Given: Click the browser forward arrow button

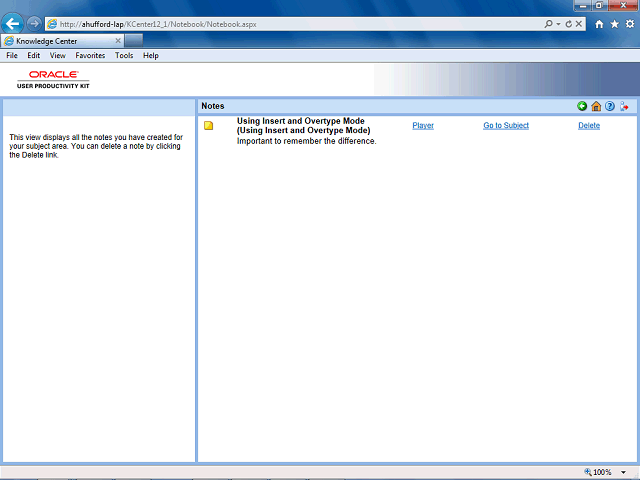Looking at the screenshot, I should [34, 24].
